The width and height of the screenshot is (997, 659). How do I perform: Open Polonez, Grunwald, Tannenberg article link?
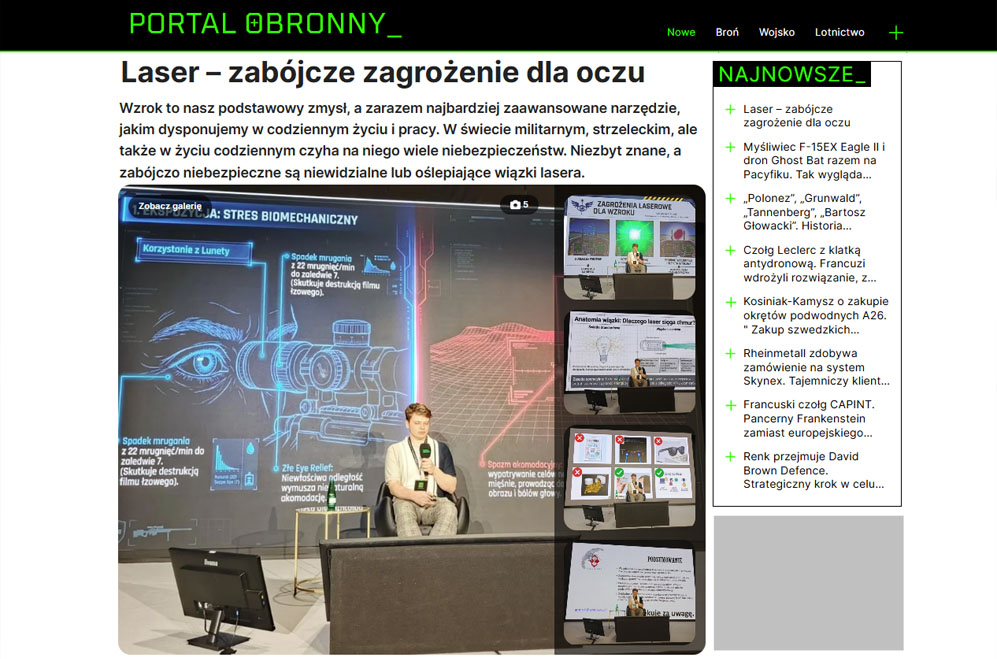tap(804, 212)
